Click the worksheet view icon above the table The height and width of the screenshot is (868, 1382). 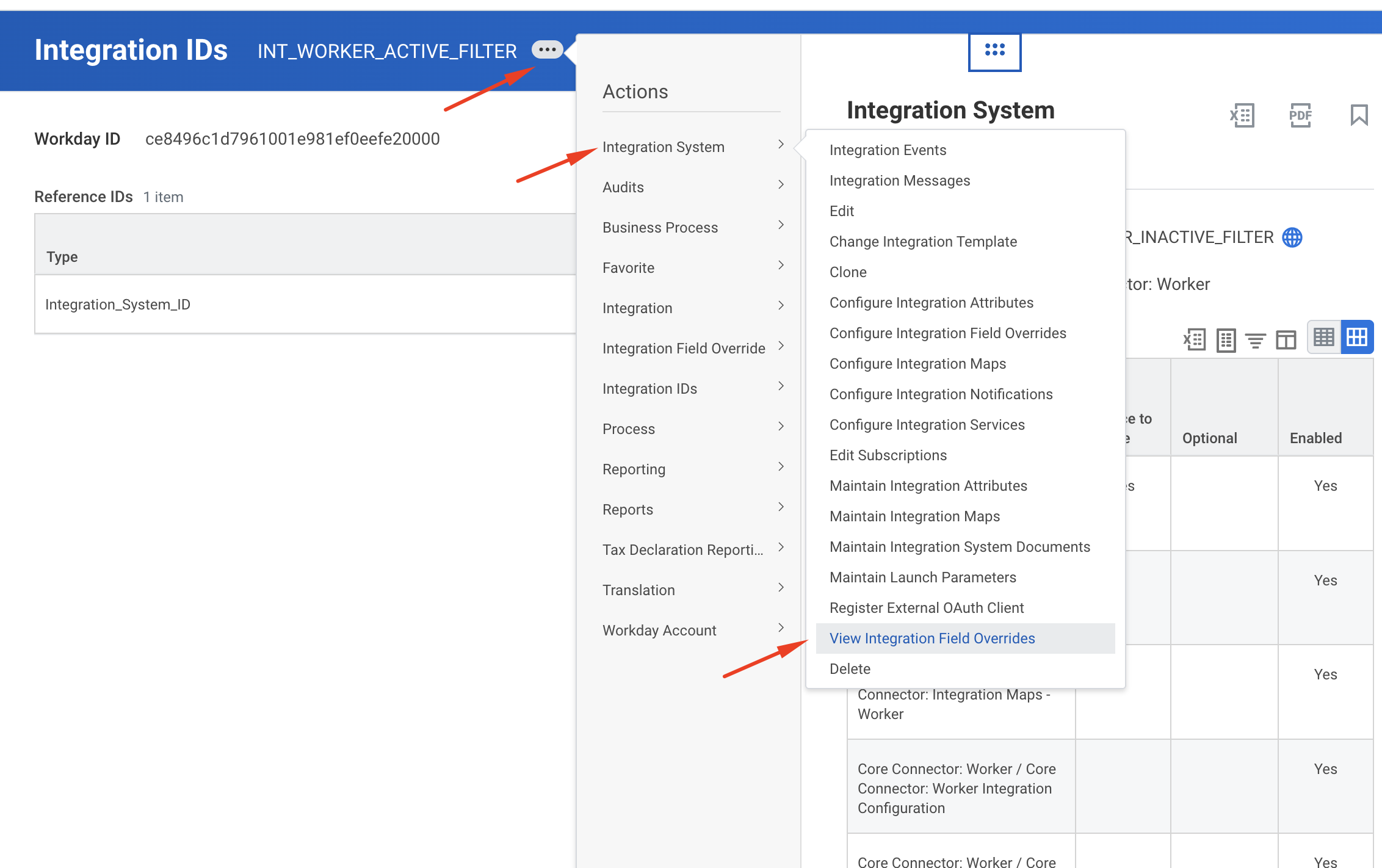[x=1226, y=339]
